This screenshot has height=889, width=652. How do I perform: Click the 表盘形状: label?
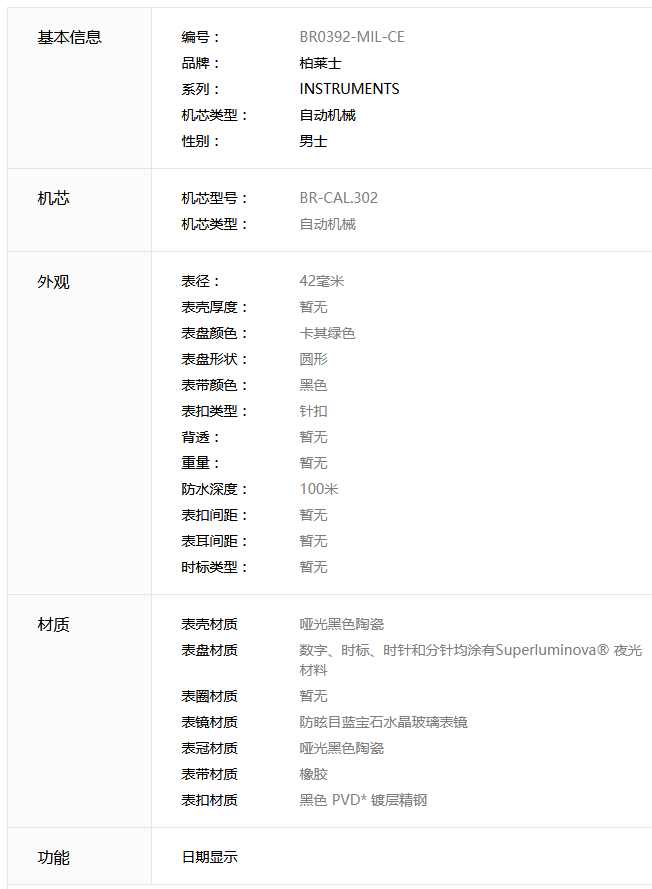click(215, 359)
